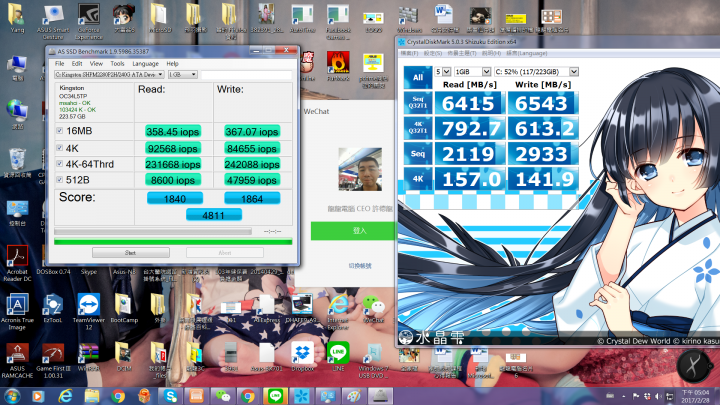720x405 pixels.
Task: Click the green login button in WeChat
Action: click(353, 231)
